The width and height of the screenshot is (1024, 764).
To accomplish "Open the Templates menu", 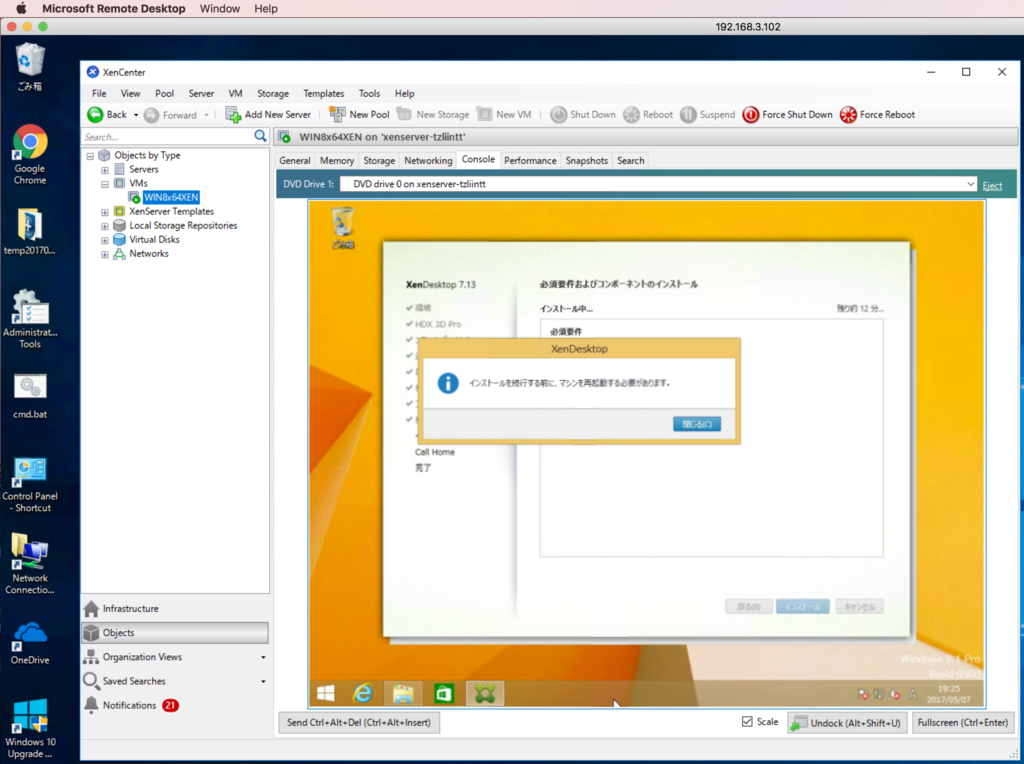I will pyautogui.click(x=323, y=93).
